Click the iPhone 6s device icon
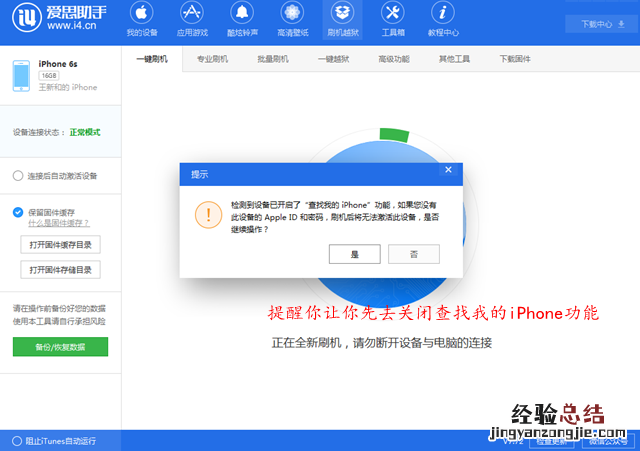Image resolution: width=640 pixels, height=451 pixels. (21, 76)
